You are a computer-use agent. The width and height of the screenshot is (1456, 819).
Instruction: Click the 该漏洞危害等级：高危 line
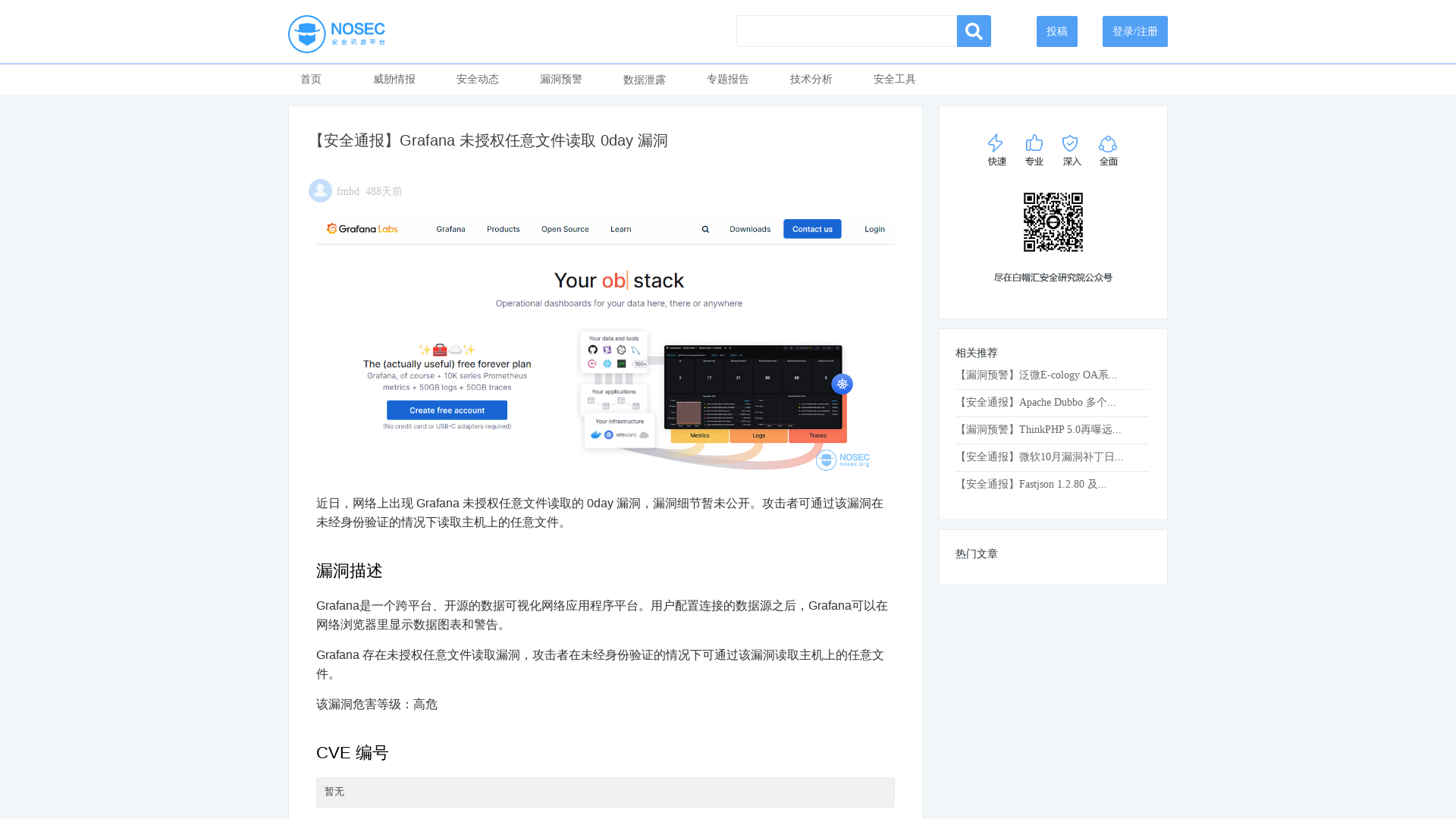pyautogui.click(x=377, y=704)
